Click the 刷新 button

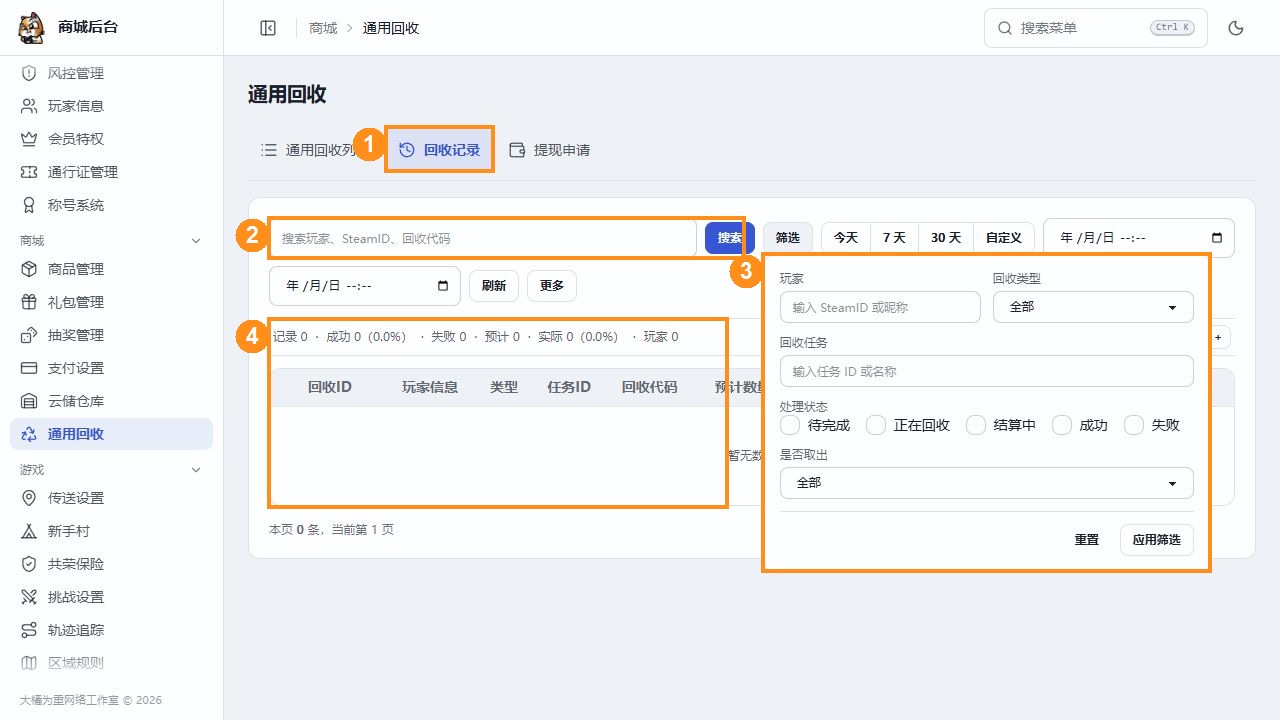pos(494,286)
